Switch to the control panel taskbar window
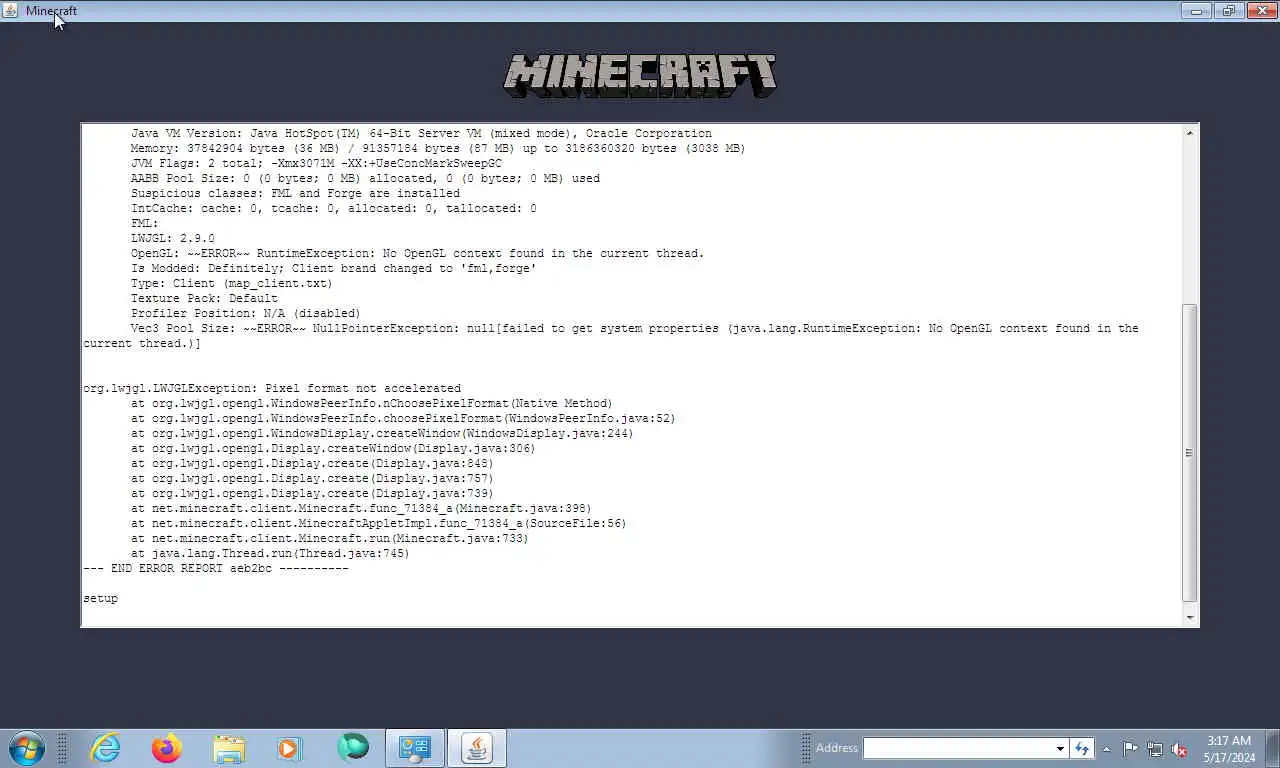Screen dimensions: 1280x768 point(414,748)
